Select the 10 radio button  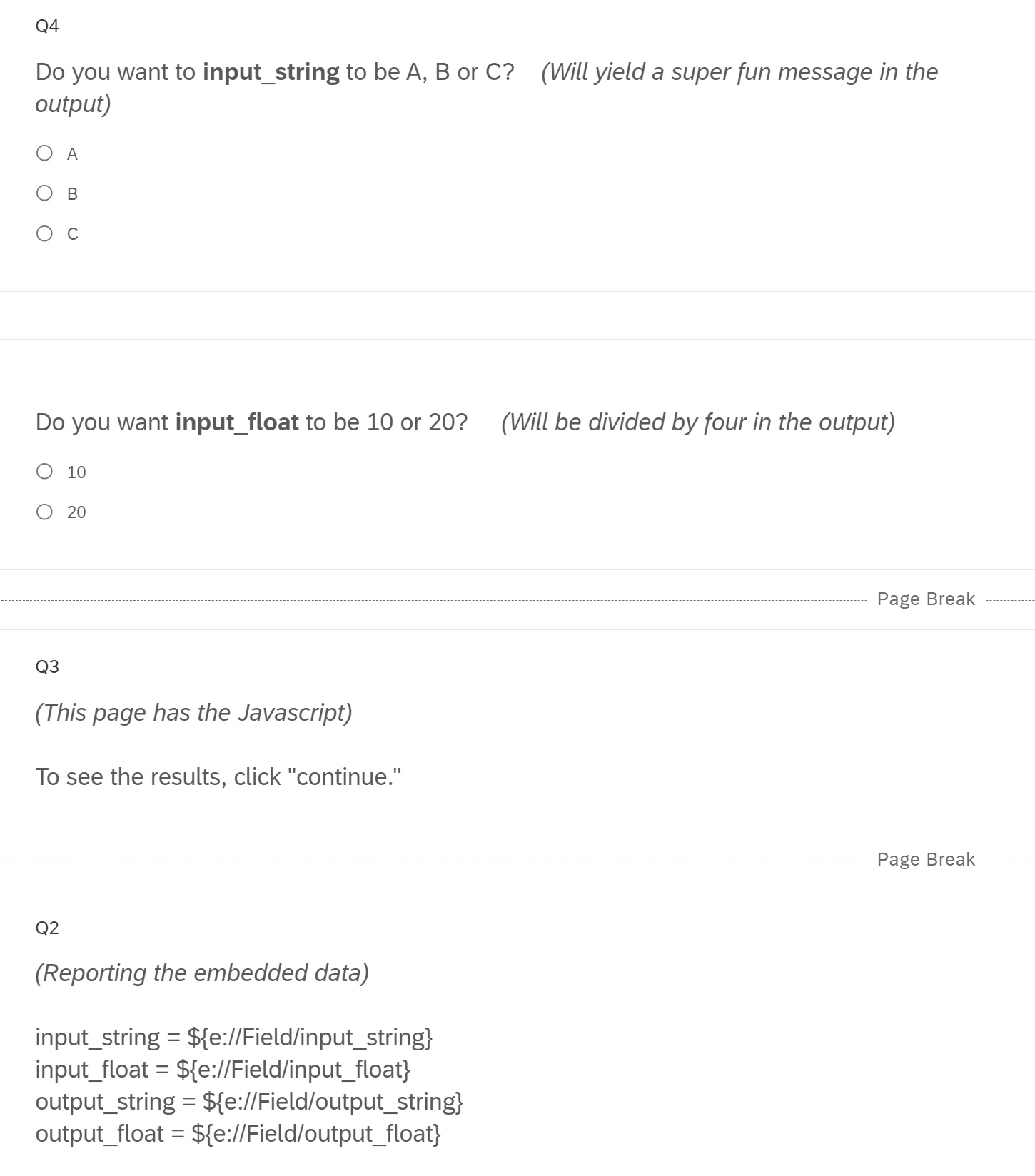point(44,472)
